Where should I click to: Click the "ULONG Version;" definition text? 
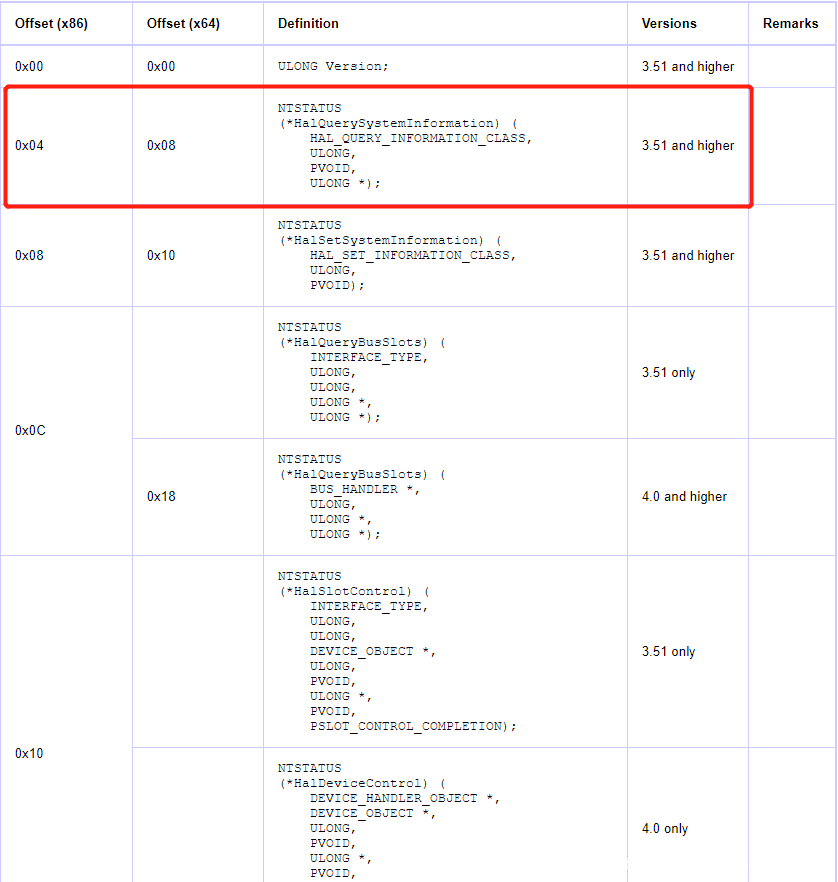(x=332, y=66)
